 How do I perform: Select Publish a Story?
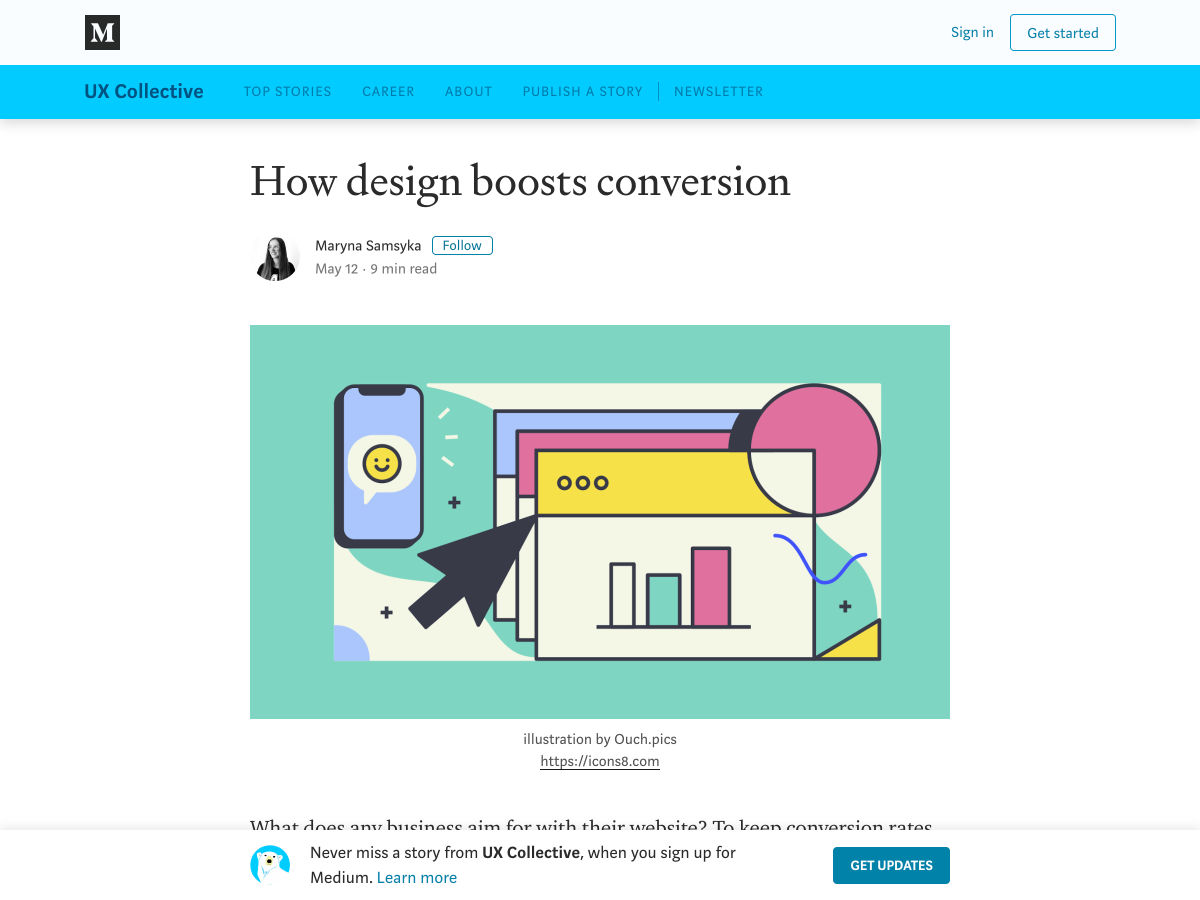point(582,91)
